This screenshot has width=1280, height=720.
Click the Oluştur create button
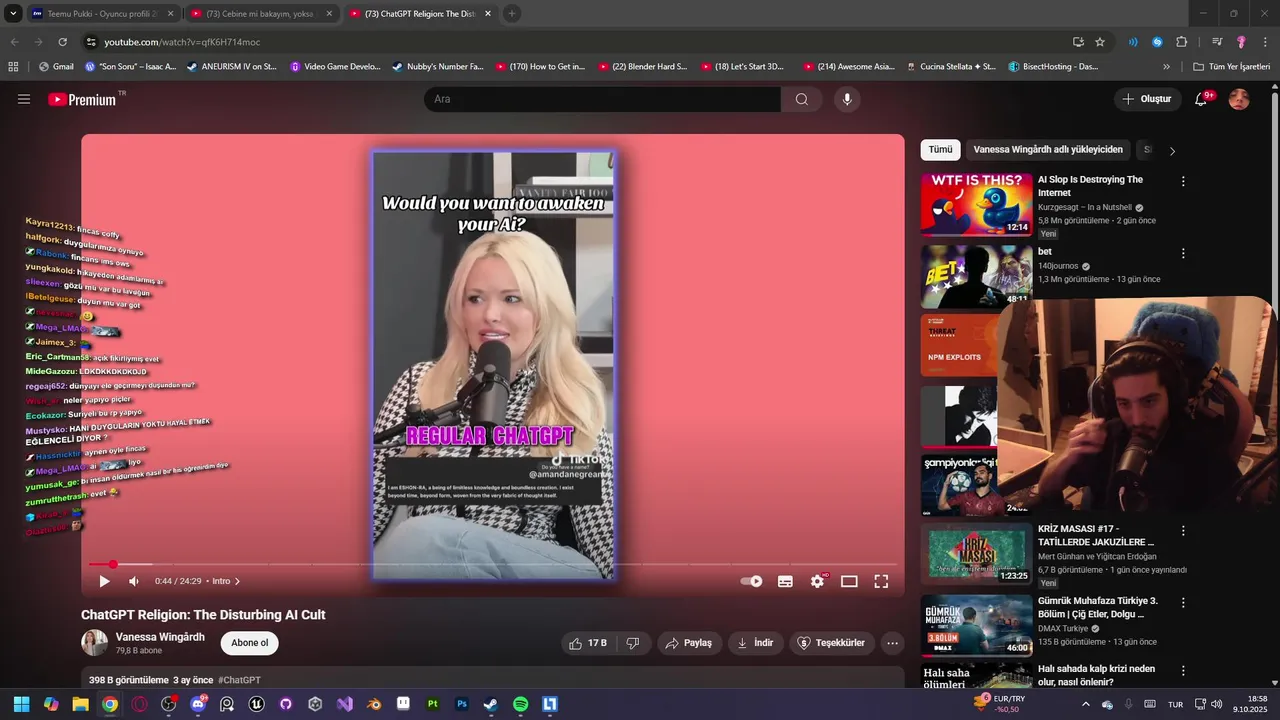(1147, 99)
